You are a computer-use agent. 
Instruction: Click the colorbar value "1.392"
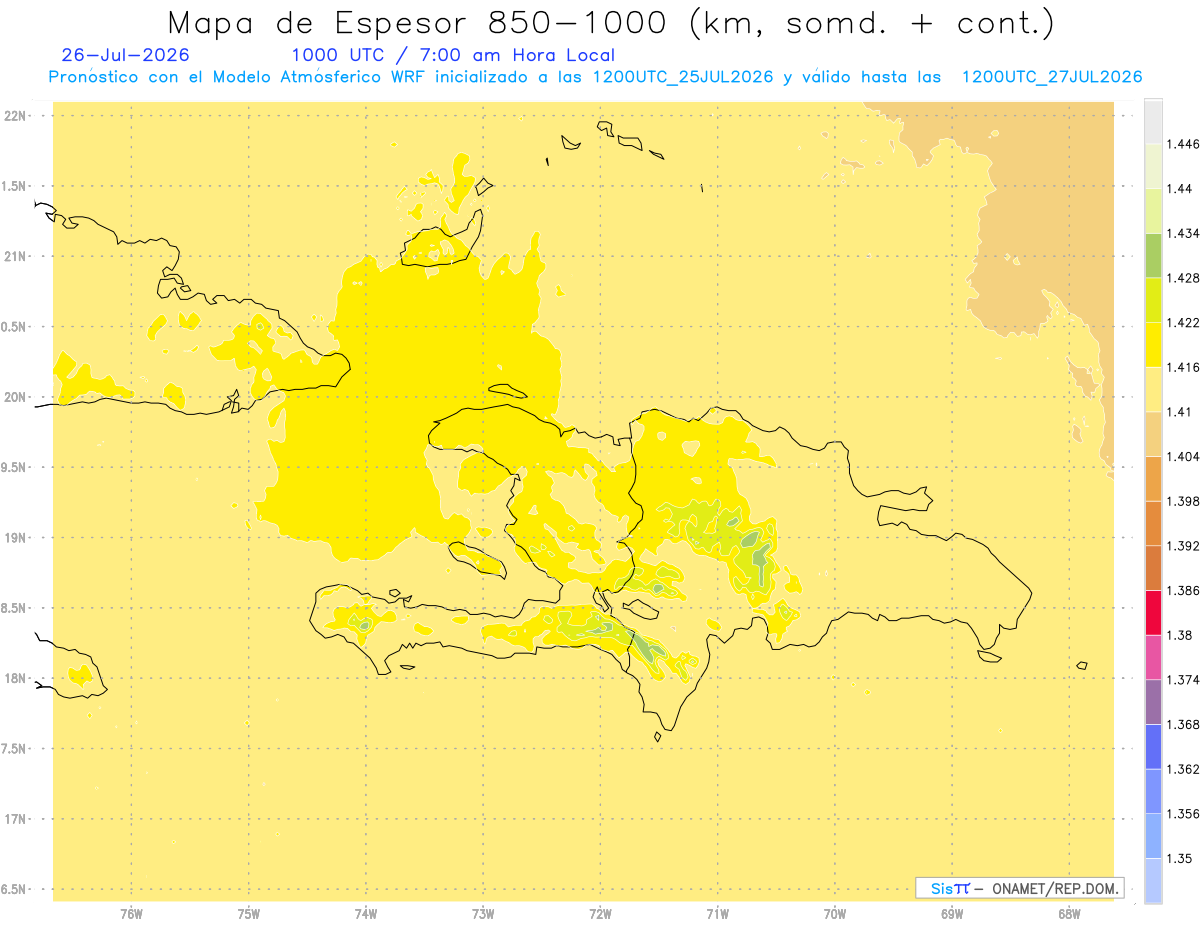tap(1184, 546)
